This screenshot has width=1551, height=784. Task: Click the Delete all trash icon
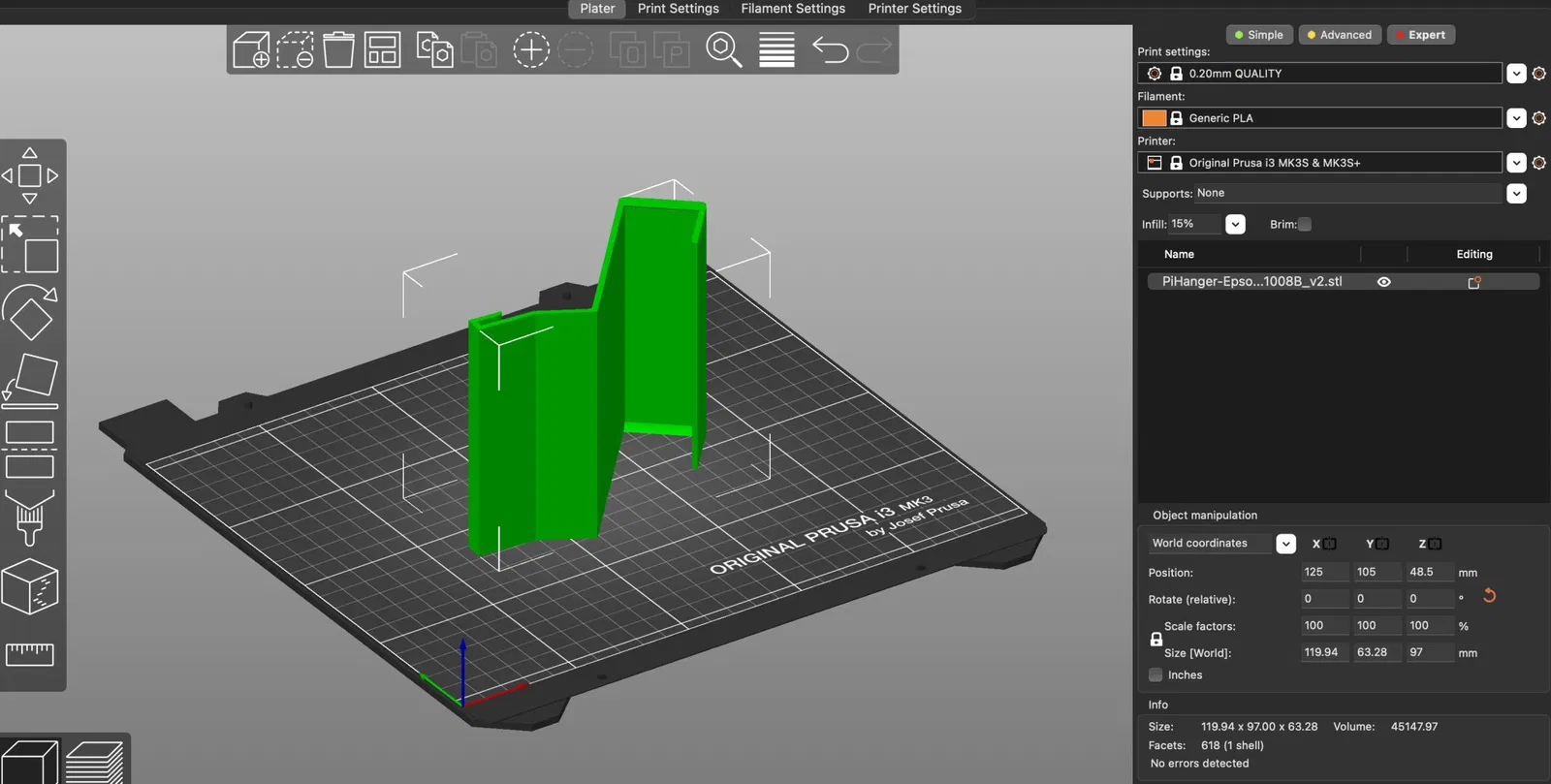click(x=338, y=49)
